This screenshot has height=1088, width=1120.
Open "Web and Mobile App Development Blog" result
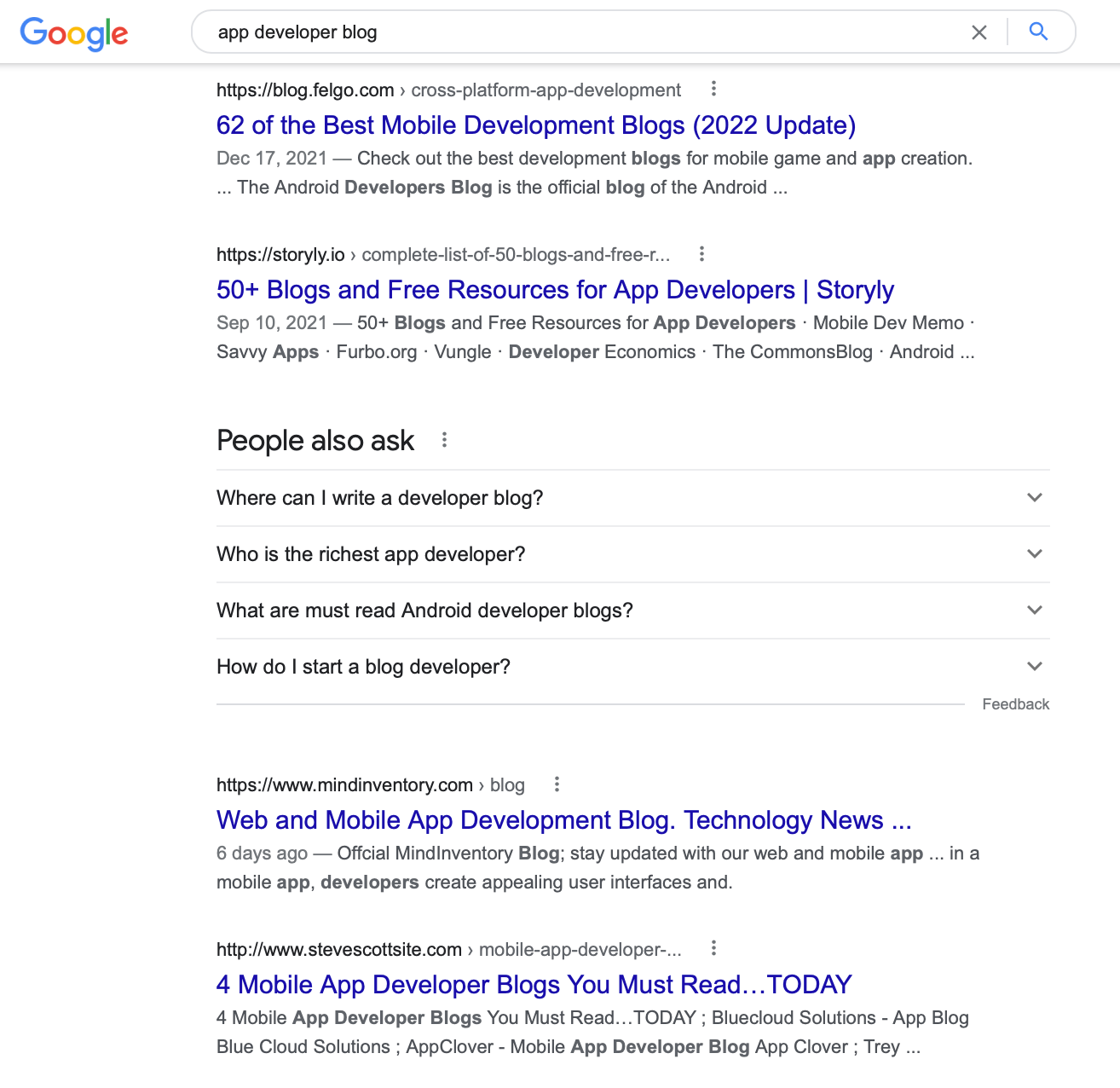click(x=563, y=820)
